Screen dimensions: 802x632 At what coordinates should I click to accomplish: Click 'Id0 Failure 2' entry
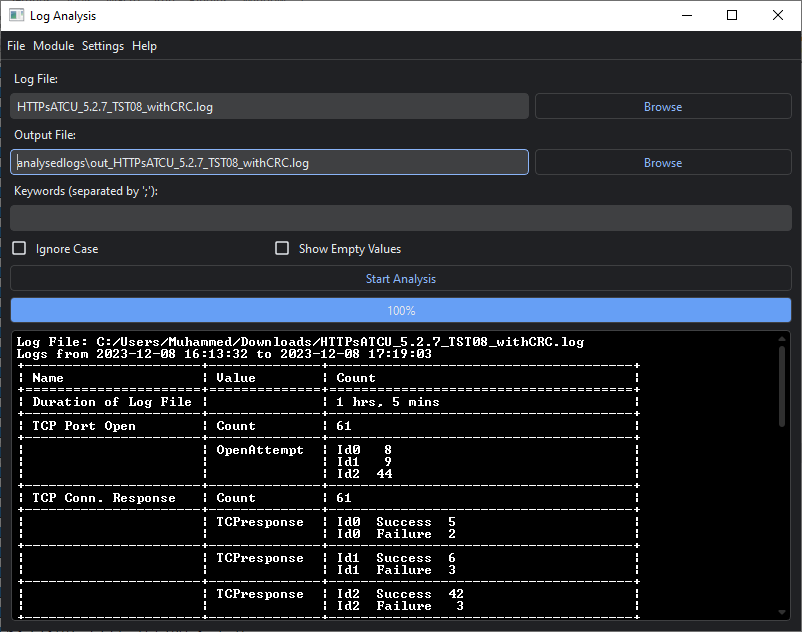point(396,534)
